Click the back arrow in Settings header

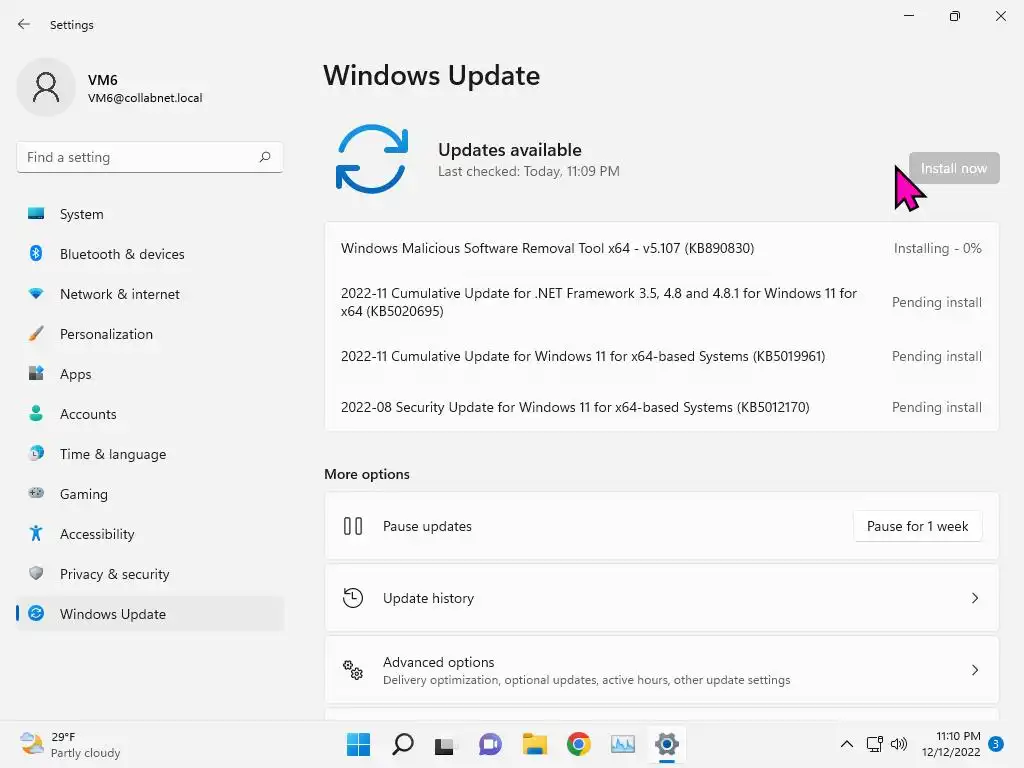tap(24, 24)
